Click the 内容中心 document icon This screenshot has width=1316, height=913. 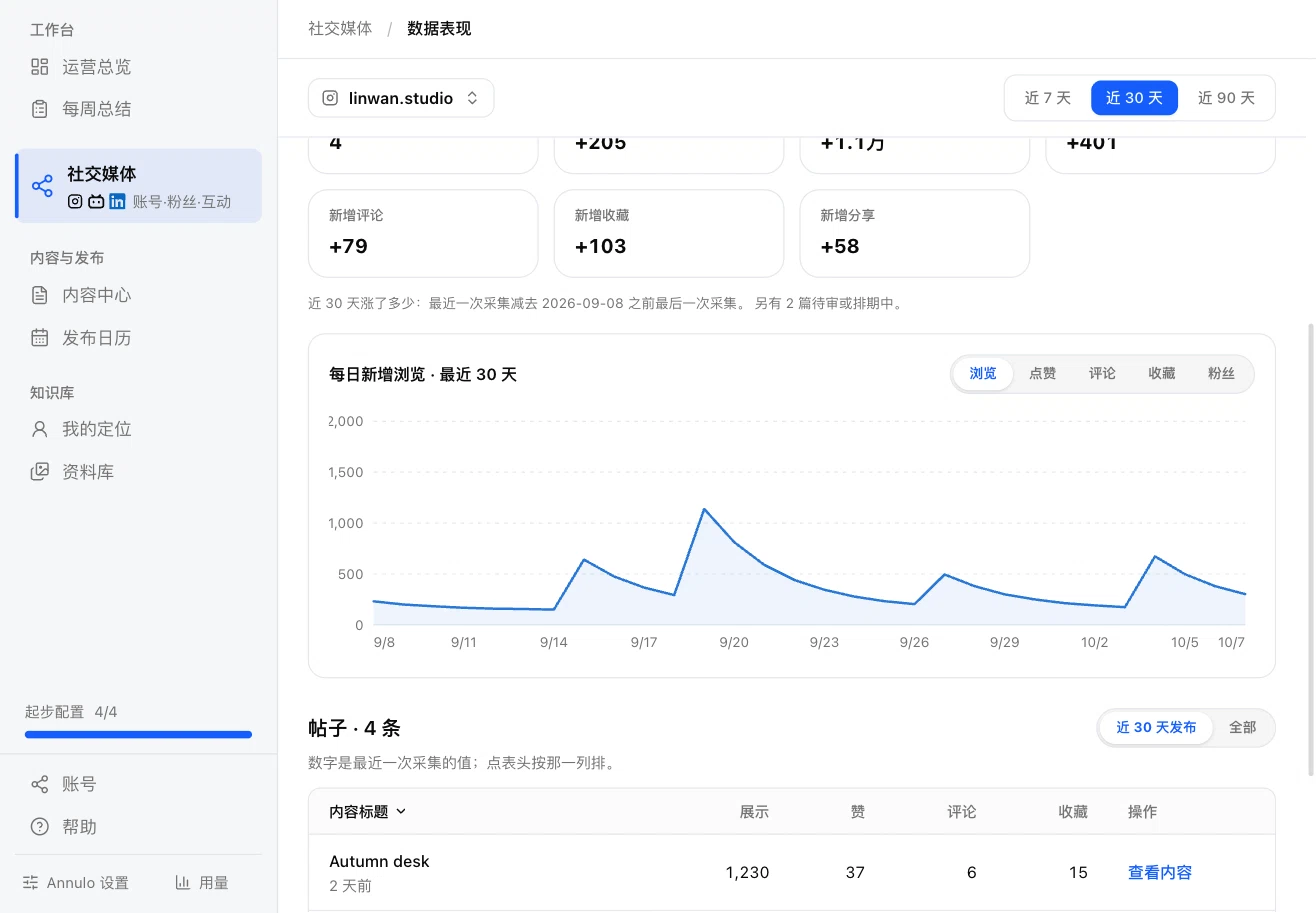point(39,295)
